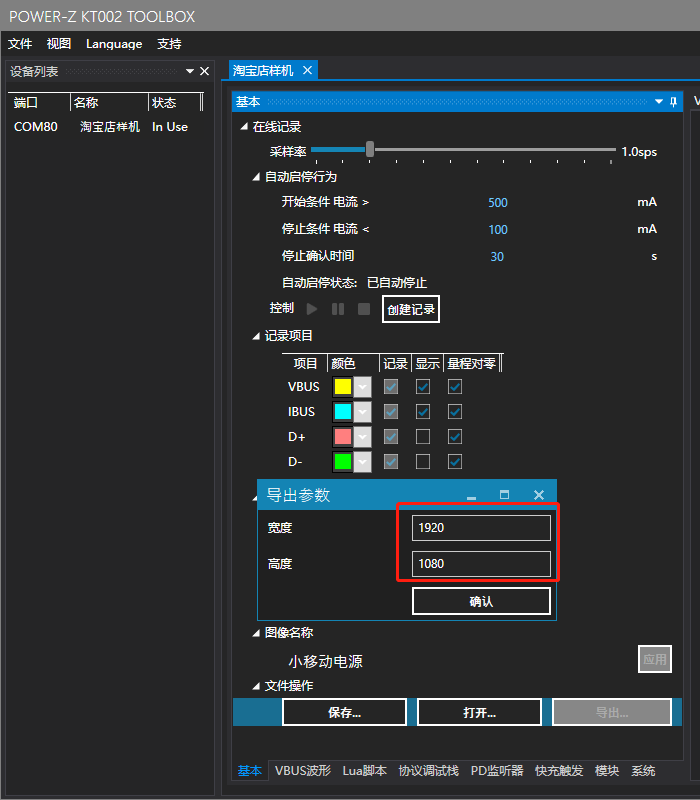The image size is (700, 800).
Task: Open the 基本 panel options arrow
Action: [659, 102]
